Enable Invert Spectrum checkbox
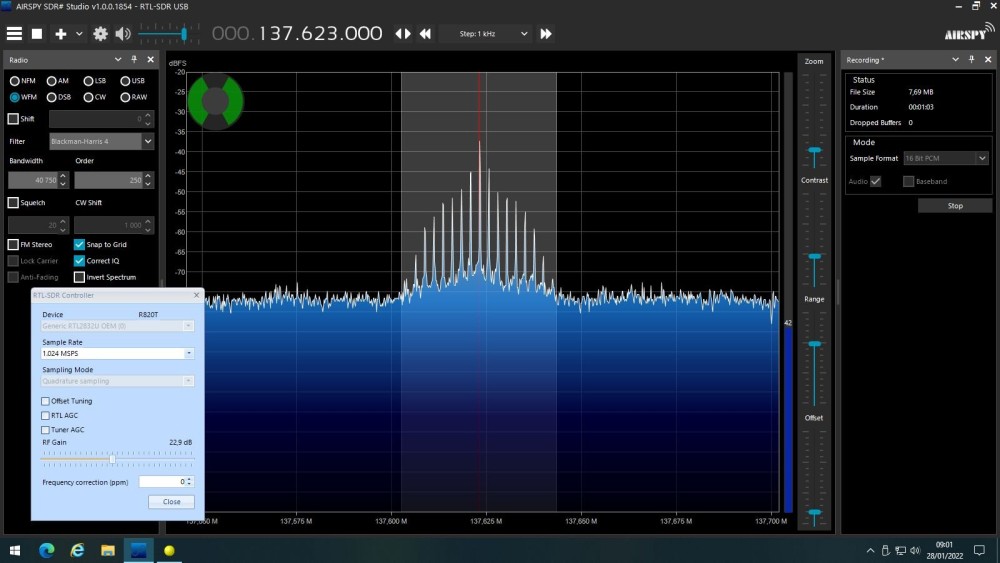This screenshot has height=563, width=1000. pos(79,277)
